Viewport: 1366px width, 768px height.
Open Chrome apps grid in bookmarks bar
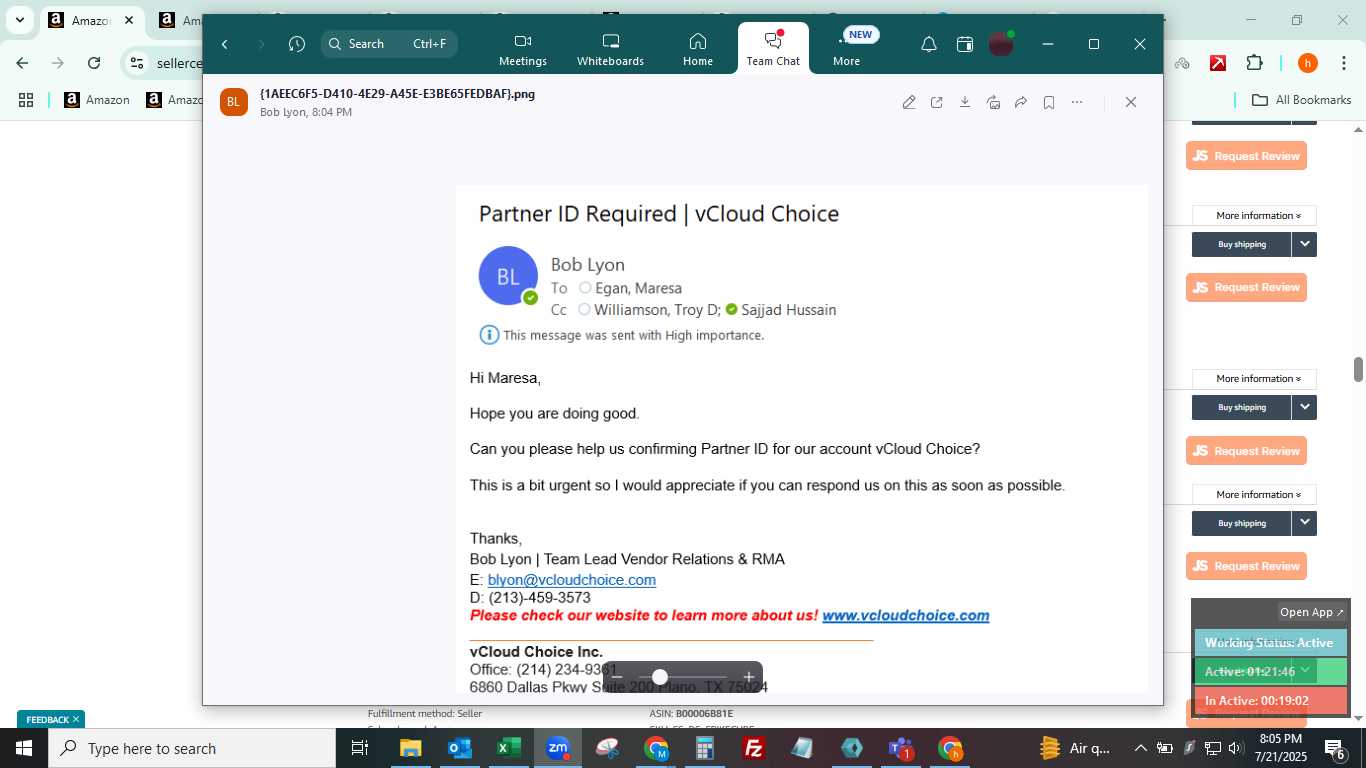[x=26, y=100]
